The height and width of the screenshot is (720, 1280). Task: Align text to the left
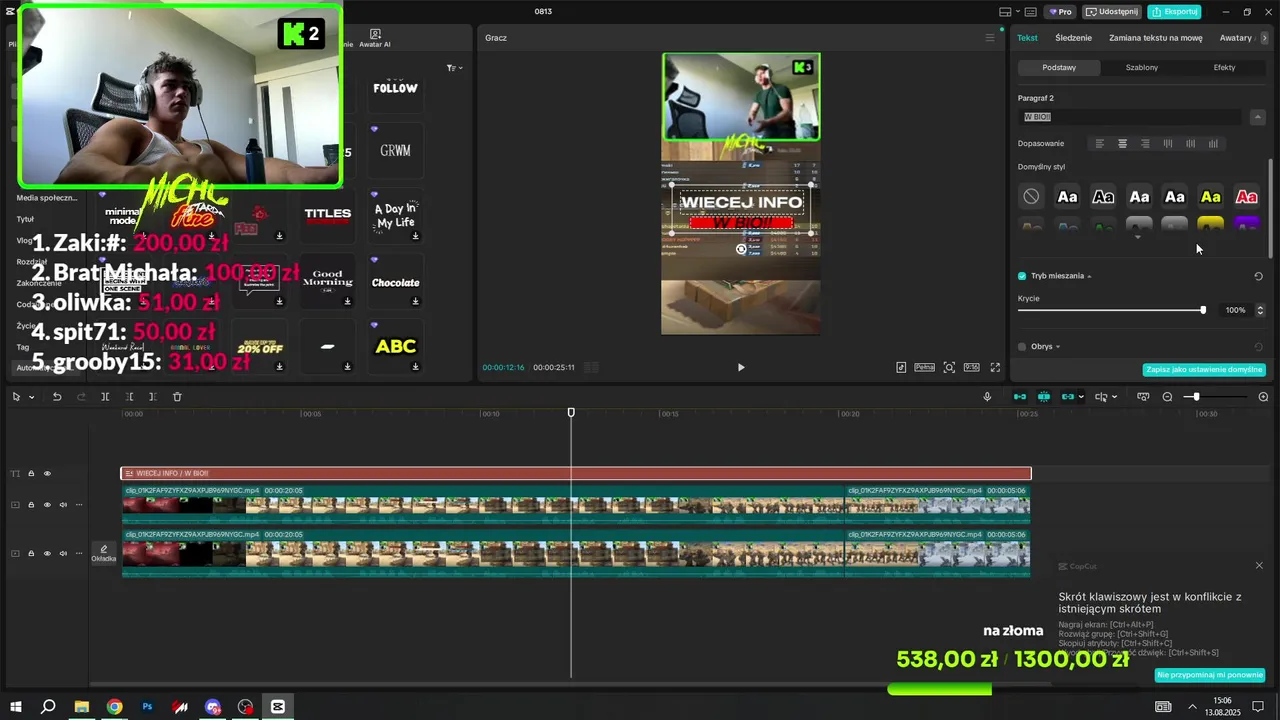pyautogui.click(x=1100, y=144)
